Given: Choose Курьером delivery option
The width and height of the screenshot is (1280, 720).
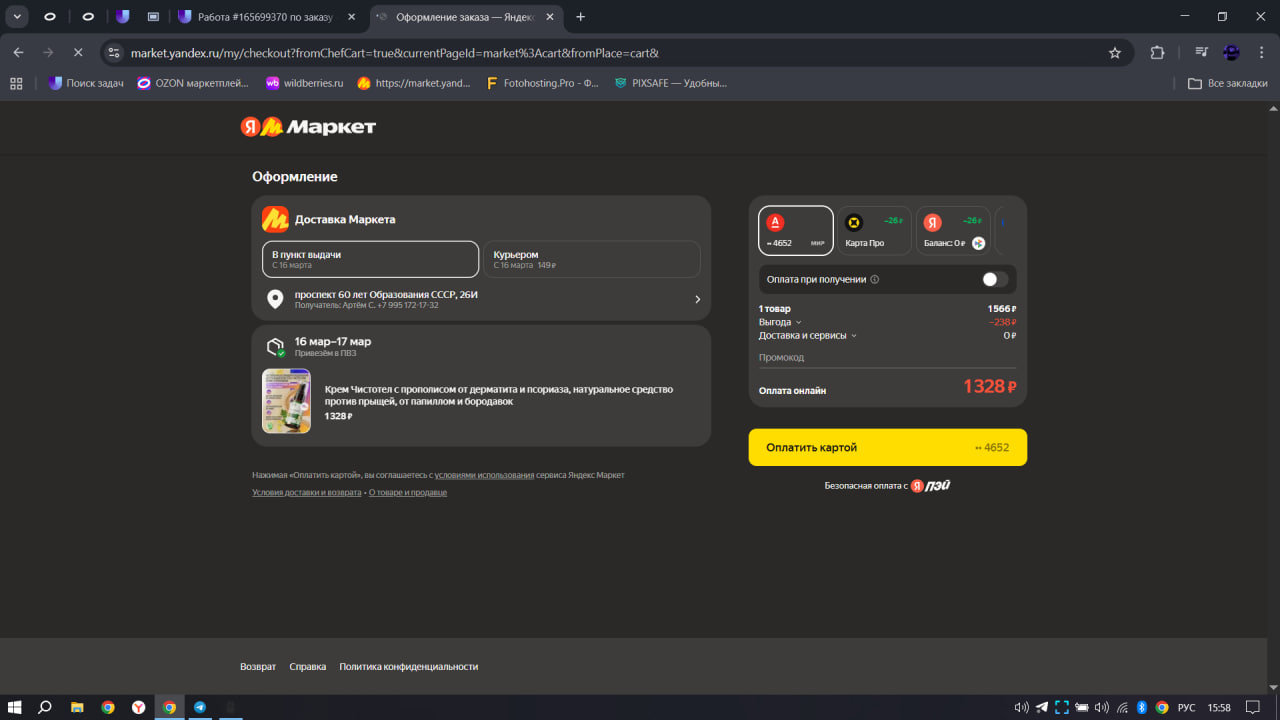Looking at the screenshot, I should point(591,259).
